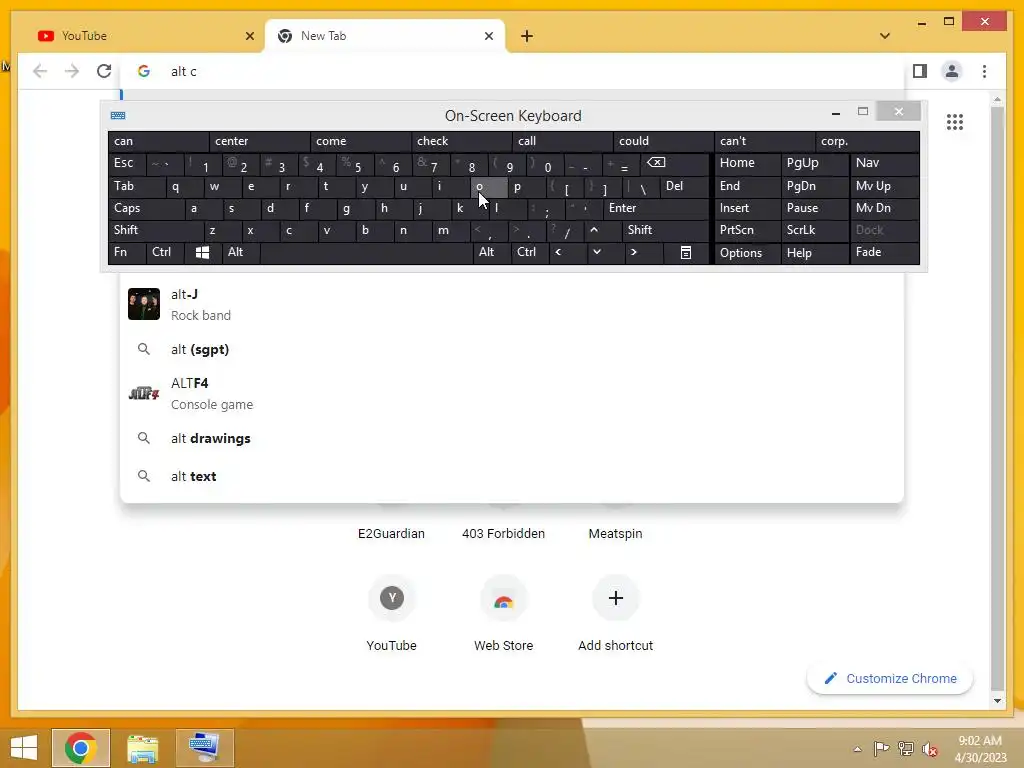
Task: Hit the backspace key on on-screen keyboard
Action: click(x=674, y=163)
